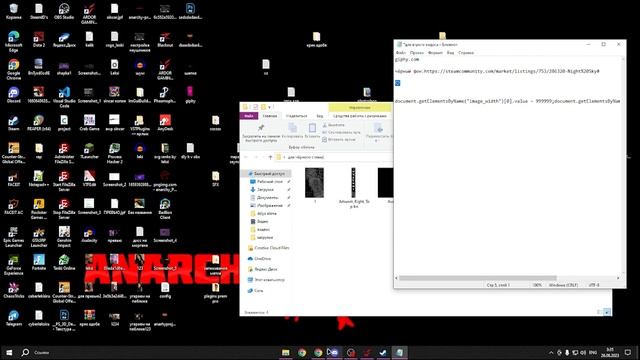Click Notepad's horizontal scrollbar thumb
The height and width of the screenshot is (360, 640).
pyautogui.click(x=478, y=278)
